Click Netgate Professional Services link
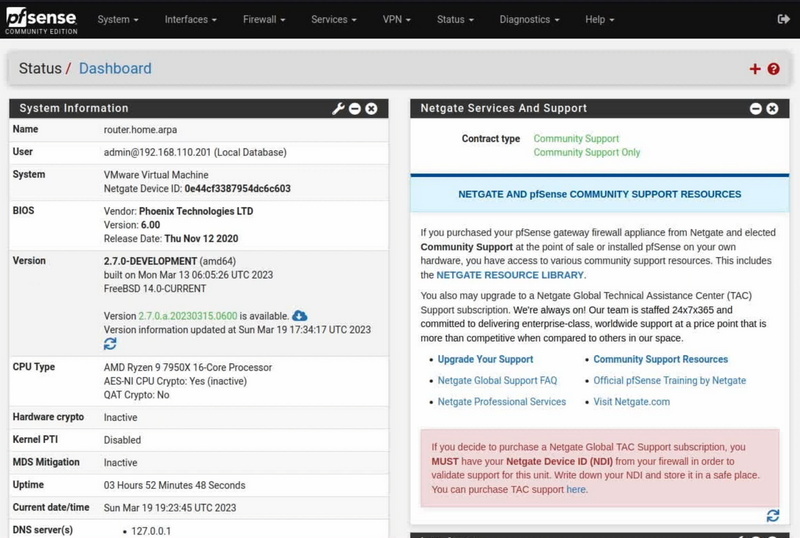This screenshot has height=538, width=800. [502, 402]
